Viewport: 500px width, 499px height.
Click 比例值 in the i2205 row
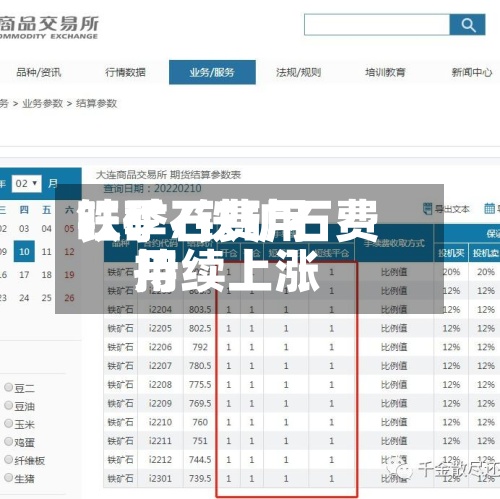(x=394, y=328)
